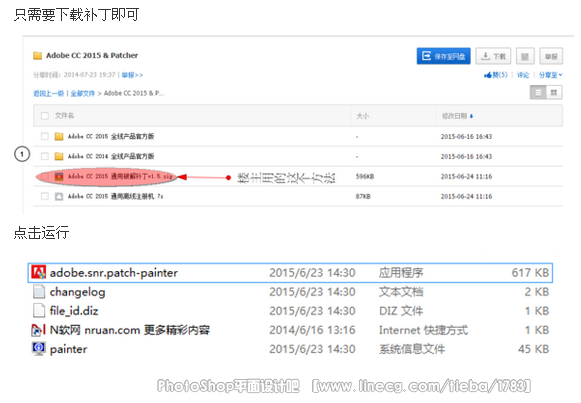Check the box for Adobe CC 2014 全线产品官方版

point(44,156)
